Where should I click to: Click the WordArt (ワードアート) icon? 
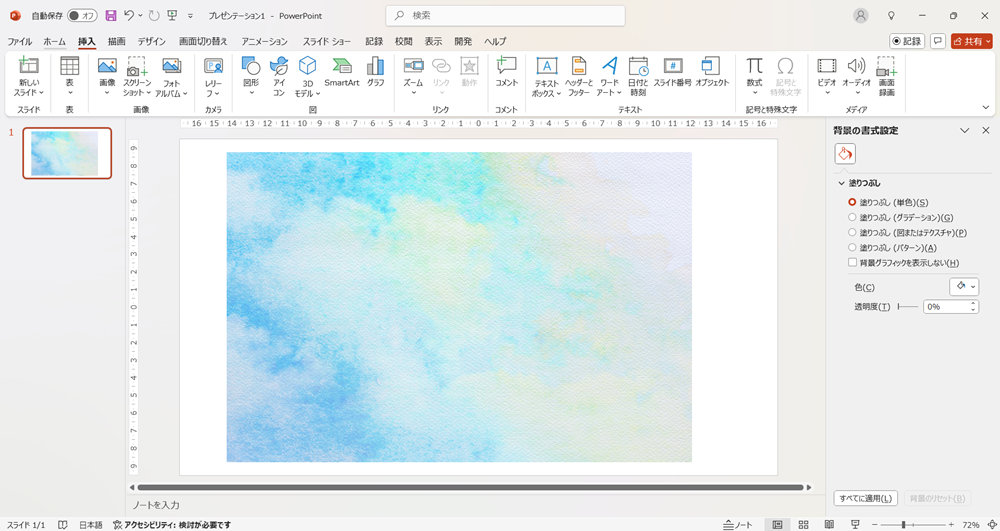(x=610, y=66)
